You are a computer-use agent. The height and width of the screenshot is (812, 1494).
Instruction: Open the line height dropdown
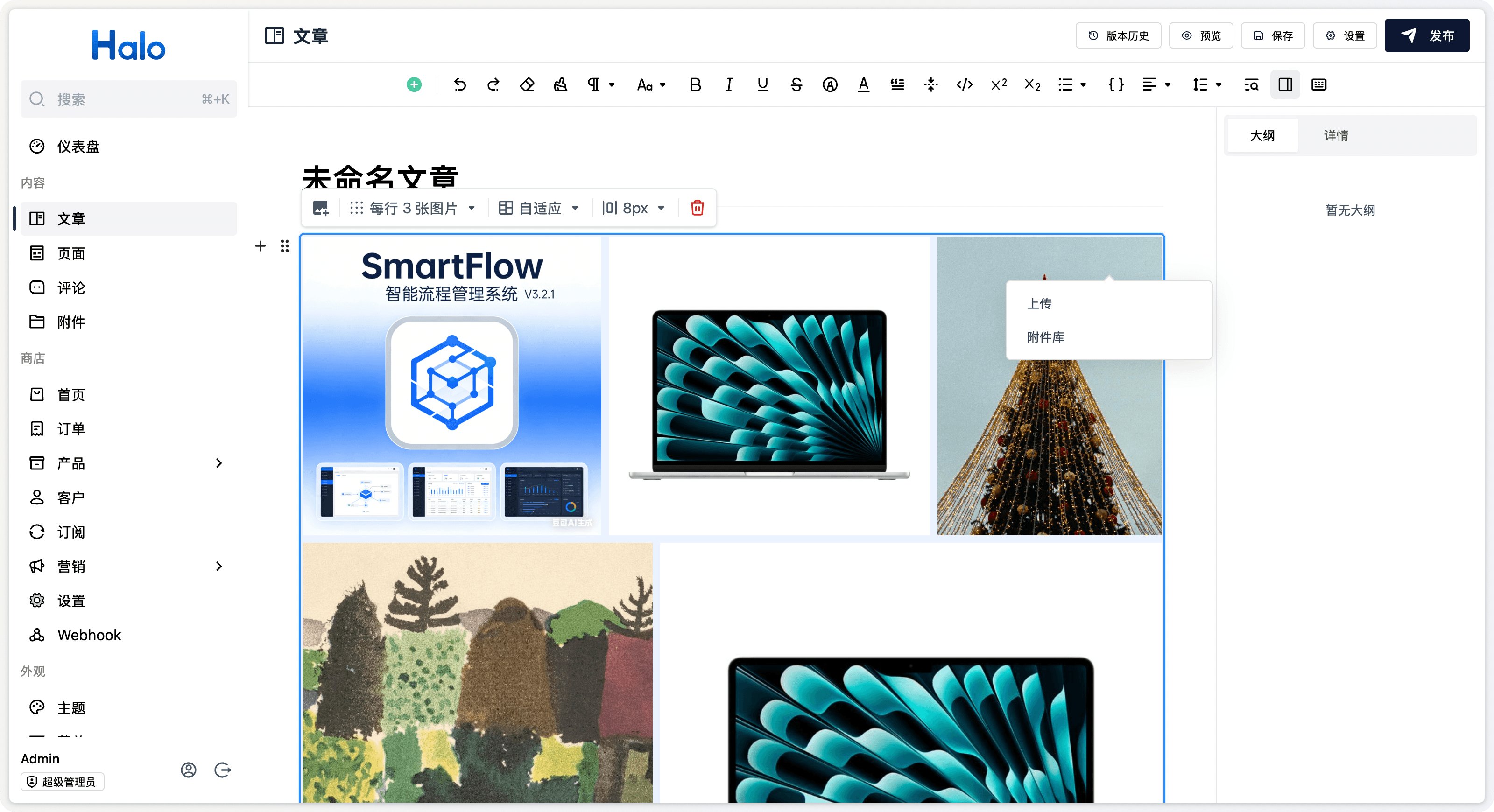click(1207, 84)
